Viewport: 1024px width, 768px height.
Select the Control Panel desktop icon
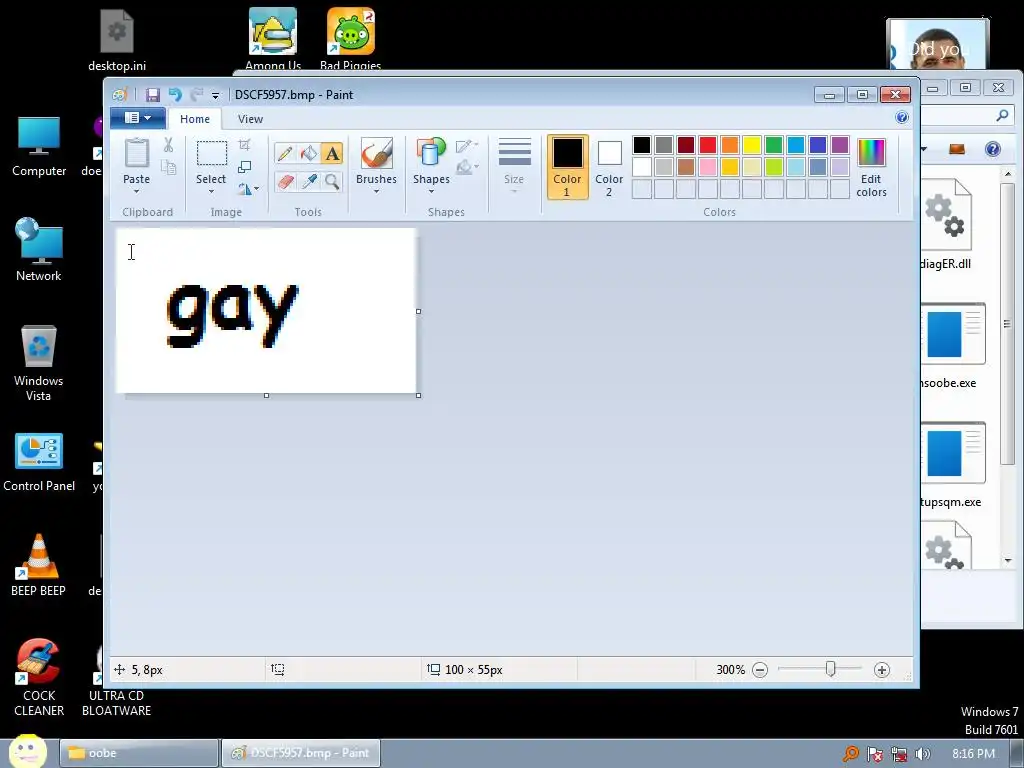pos(39,462)
